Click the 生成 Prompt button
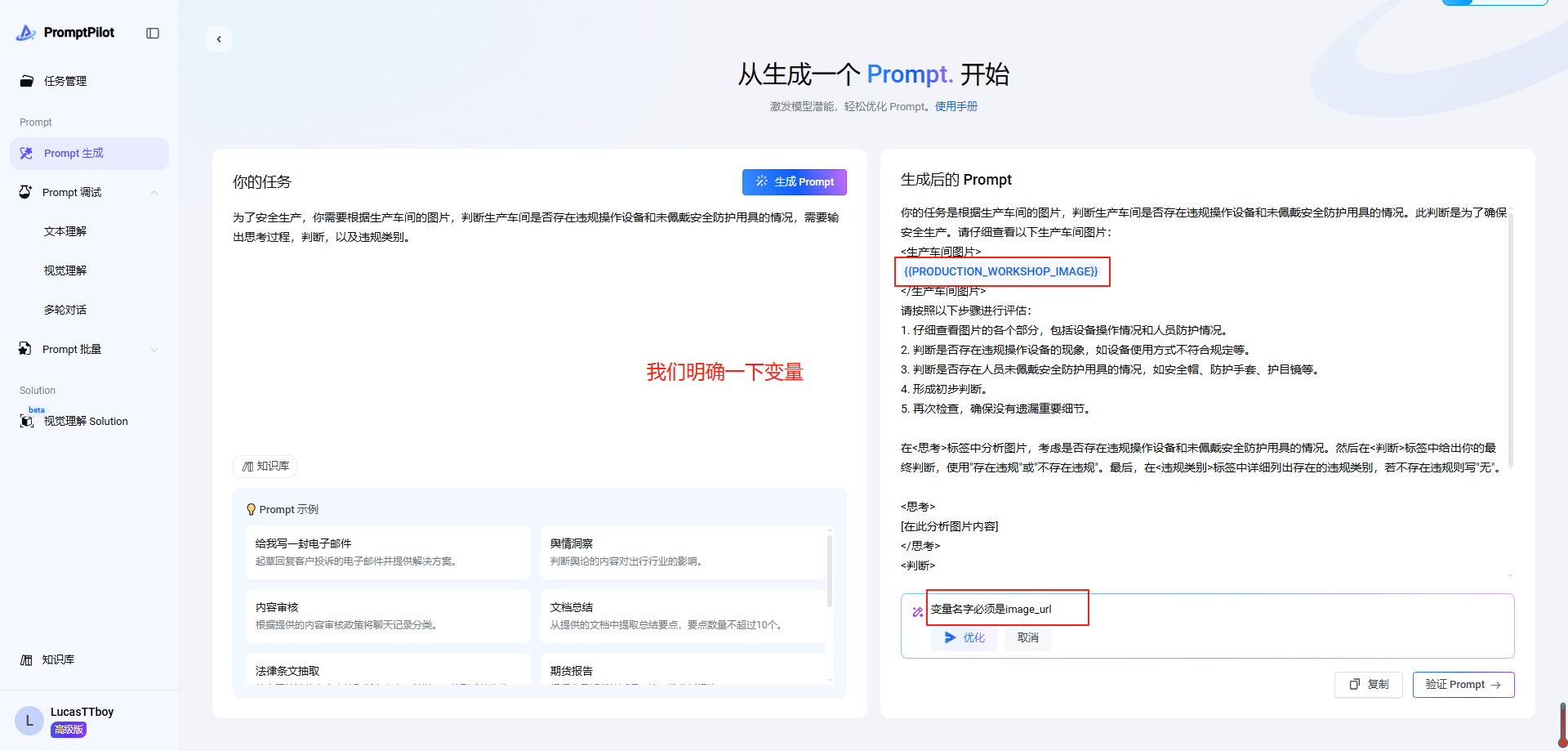This screenshot has width=1568, height=751. (794, 182)
